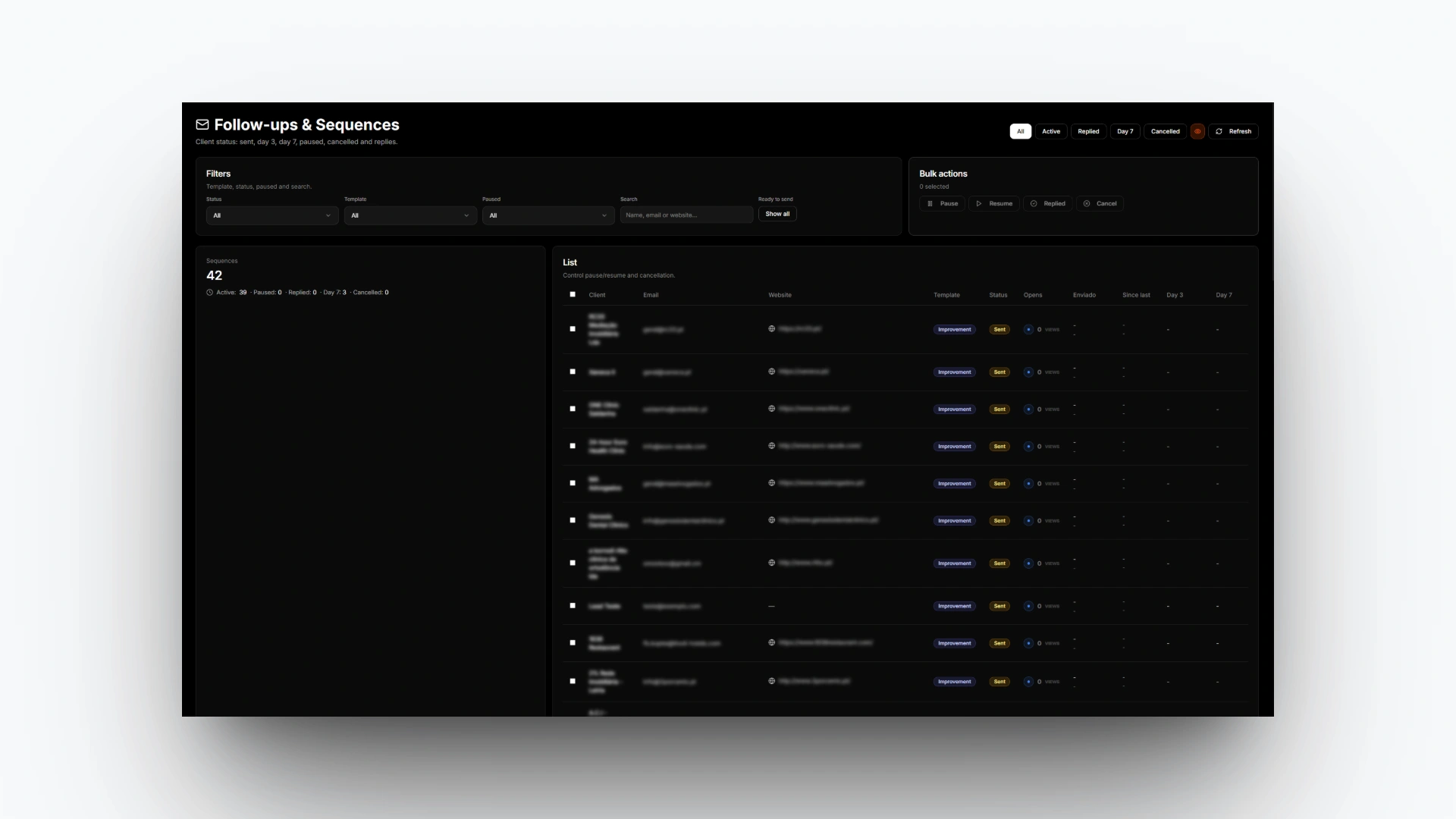Click the globe website icon in first row

(771, 329)
